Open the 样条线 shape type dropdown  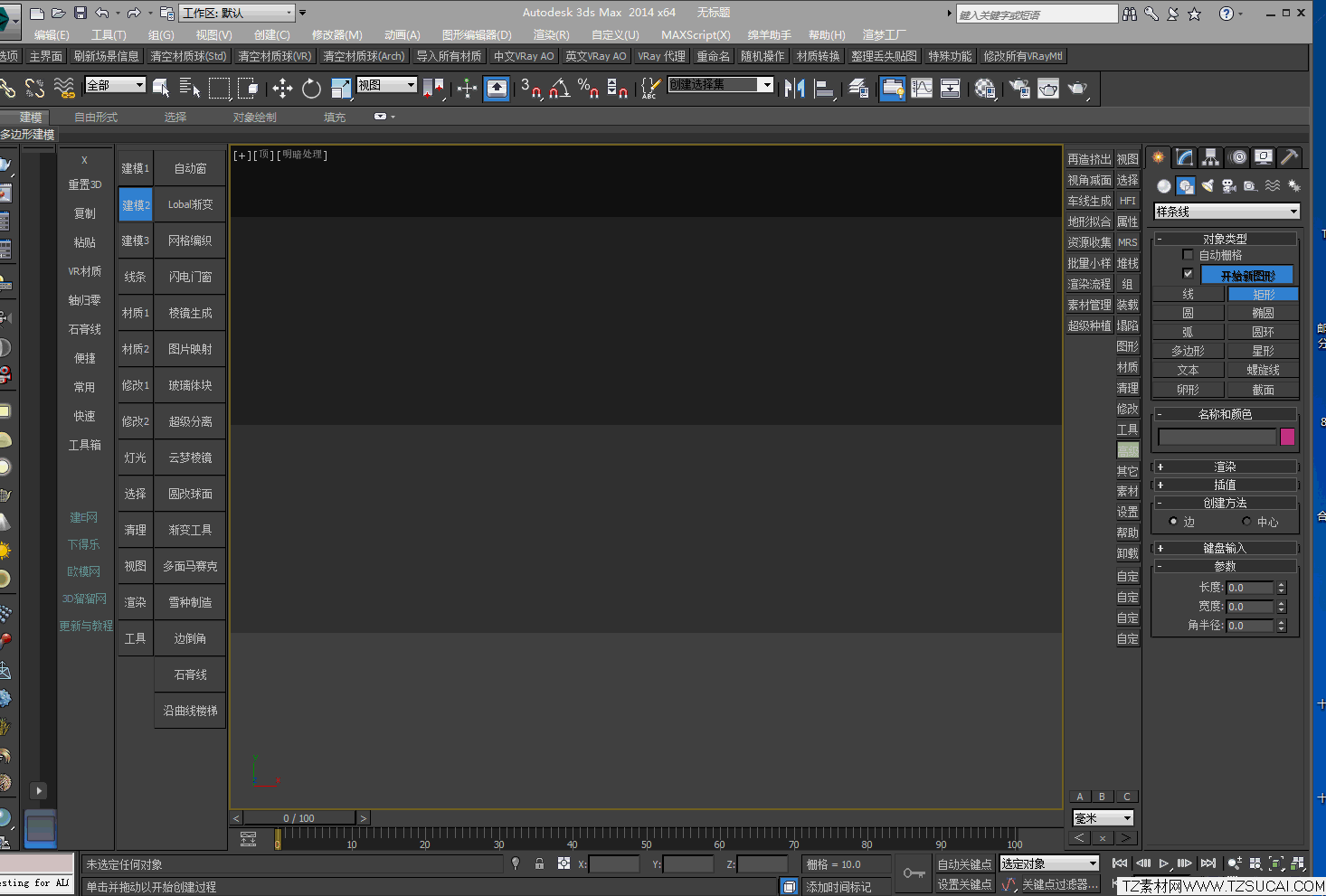tap(1227, 212)
